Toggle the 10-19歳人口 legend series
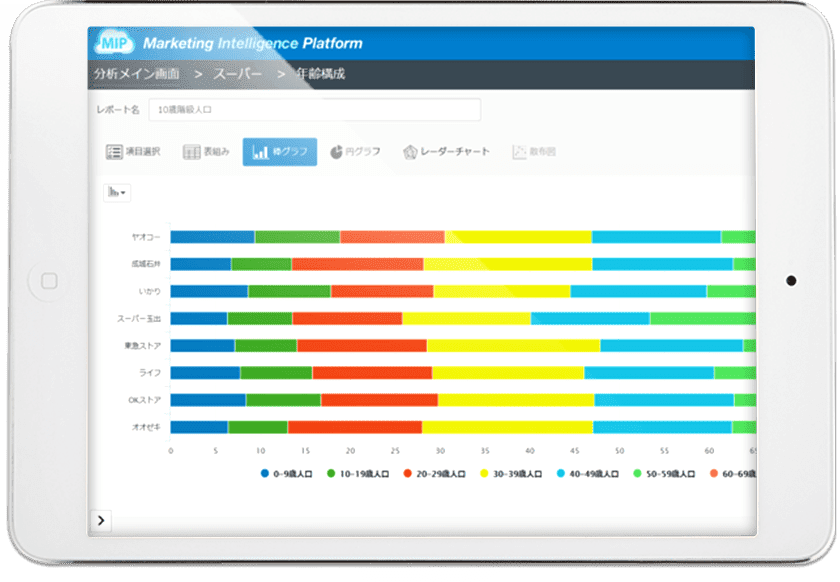This screenshot has width=840, height=582. (x=358, y=474)
